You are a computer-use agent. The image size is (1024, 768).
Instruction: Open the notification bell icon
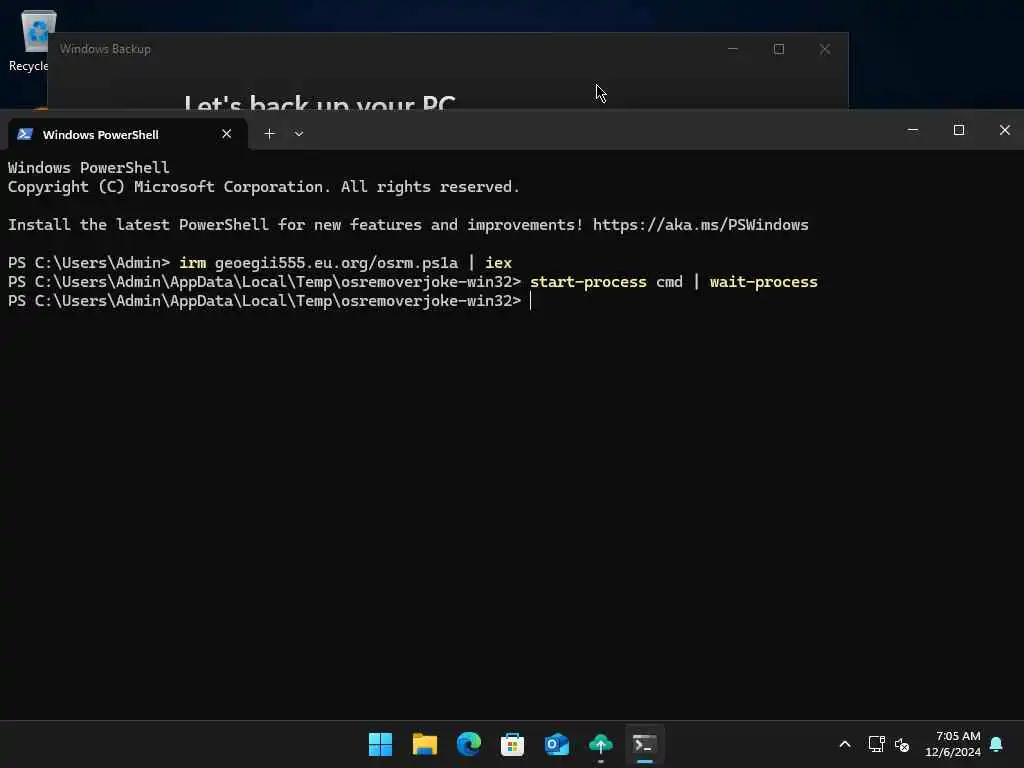(997, 744)
